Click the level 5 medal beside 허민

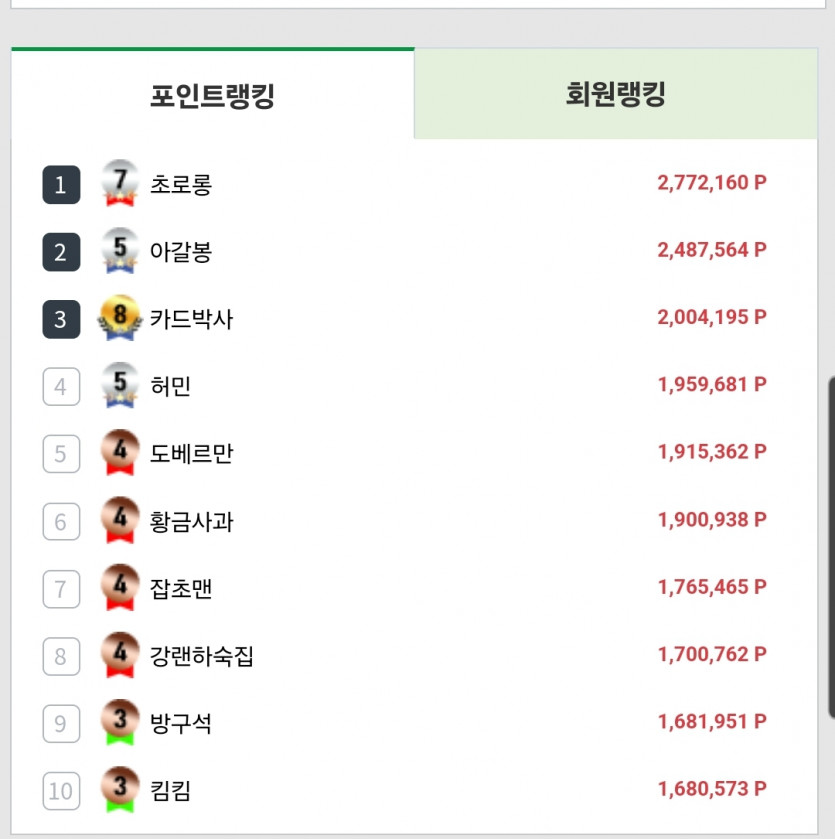(x=120, y=386)
